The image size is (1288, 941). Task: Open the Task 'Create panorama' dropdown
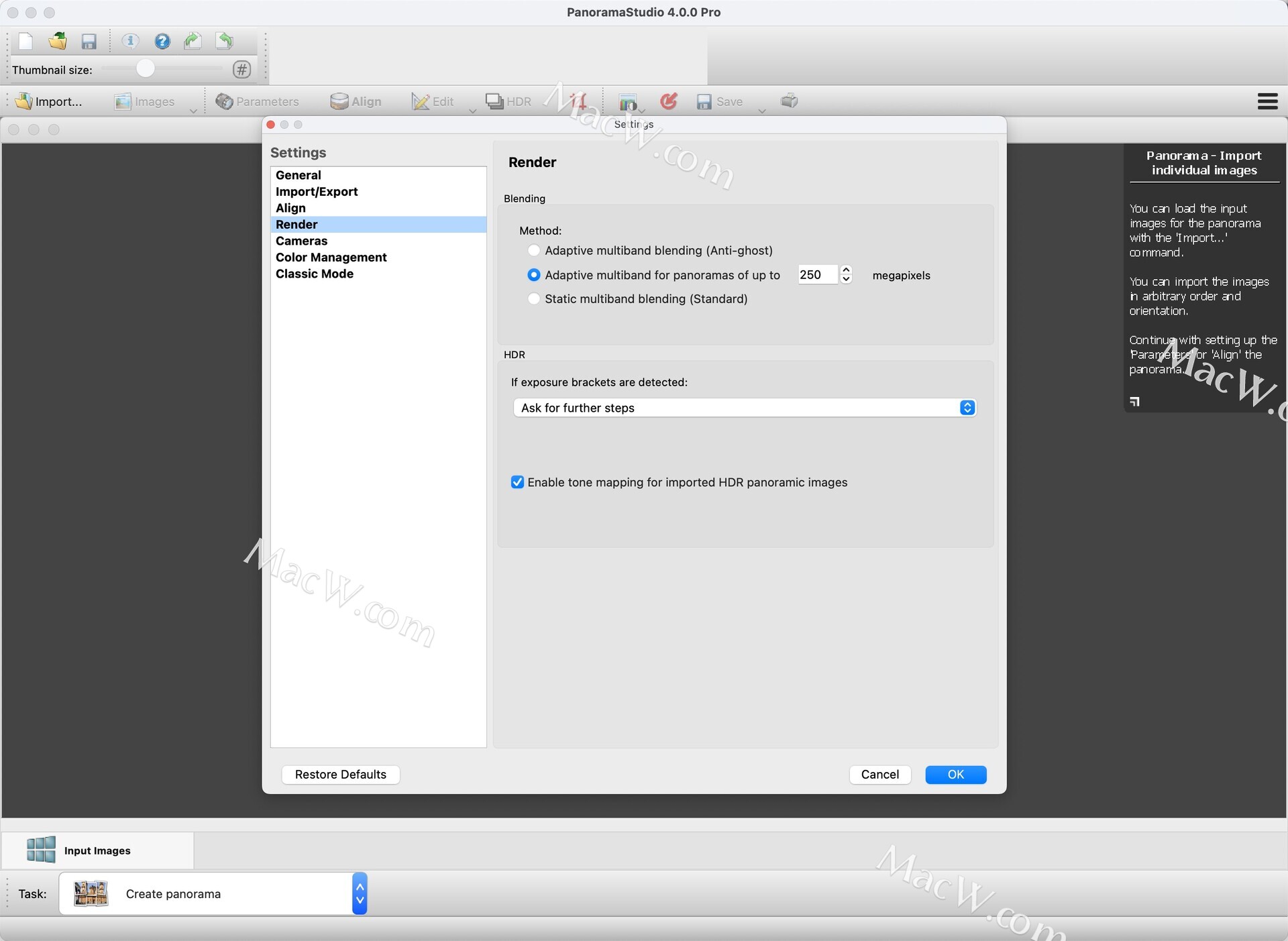[213, 893]
